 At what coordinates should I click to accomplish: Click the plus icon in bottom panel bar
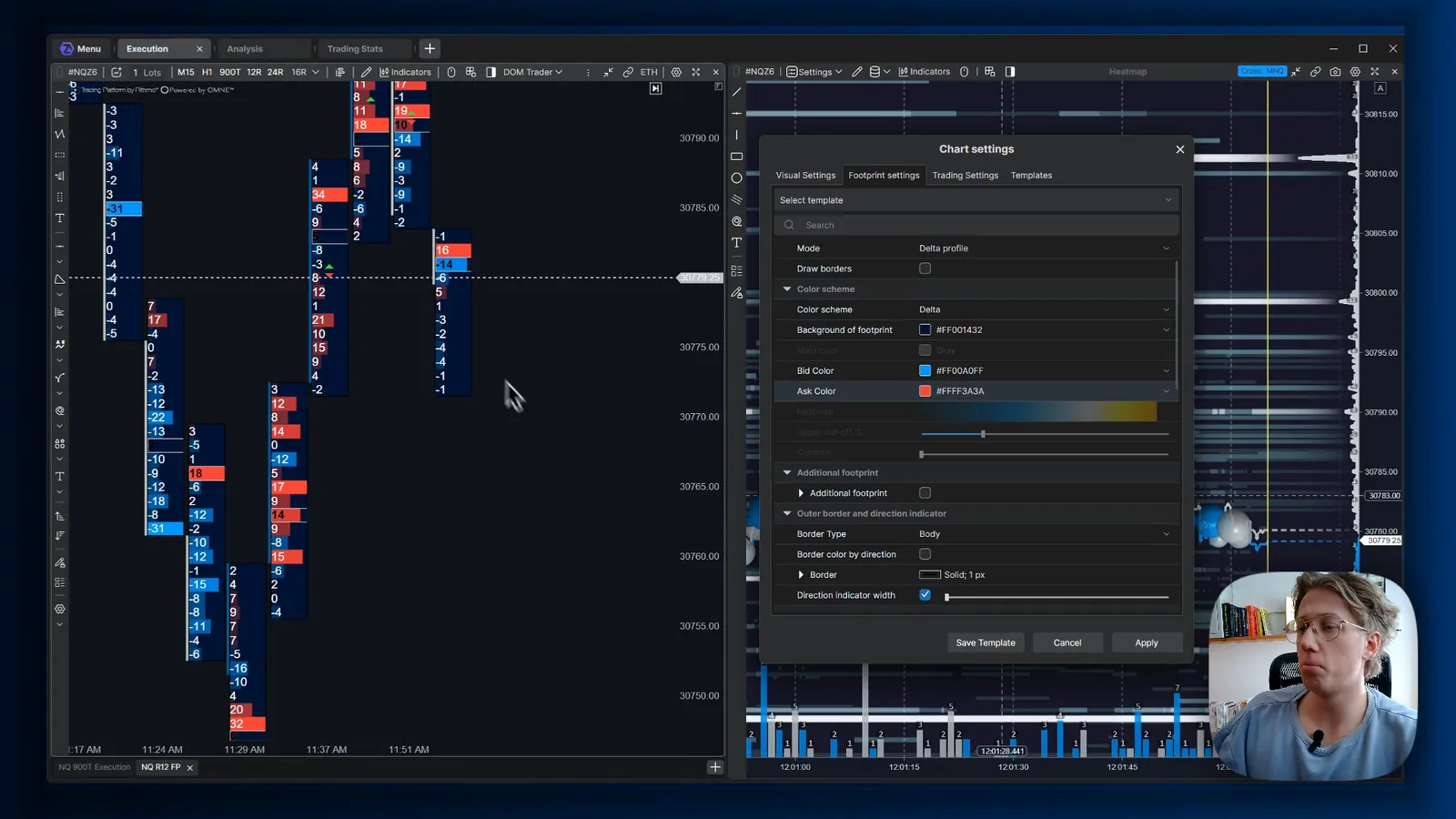coord(715,767)
